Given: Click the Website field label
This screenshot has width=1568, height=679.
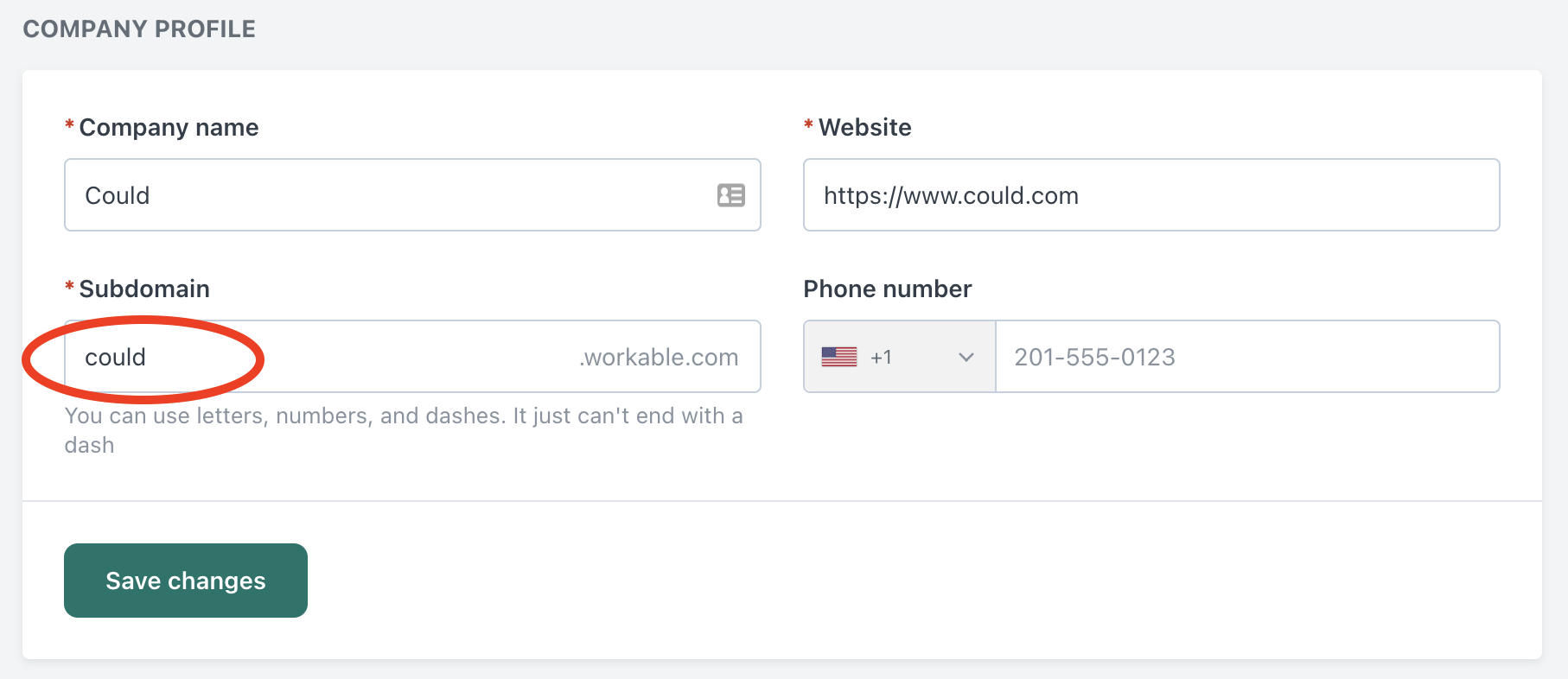Looking at the screenshot, I should pyautogui.click(x=865, y=128).
